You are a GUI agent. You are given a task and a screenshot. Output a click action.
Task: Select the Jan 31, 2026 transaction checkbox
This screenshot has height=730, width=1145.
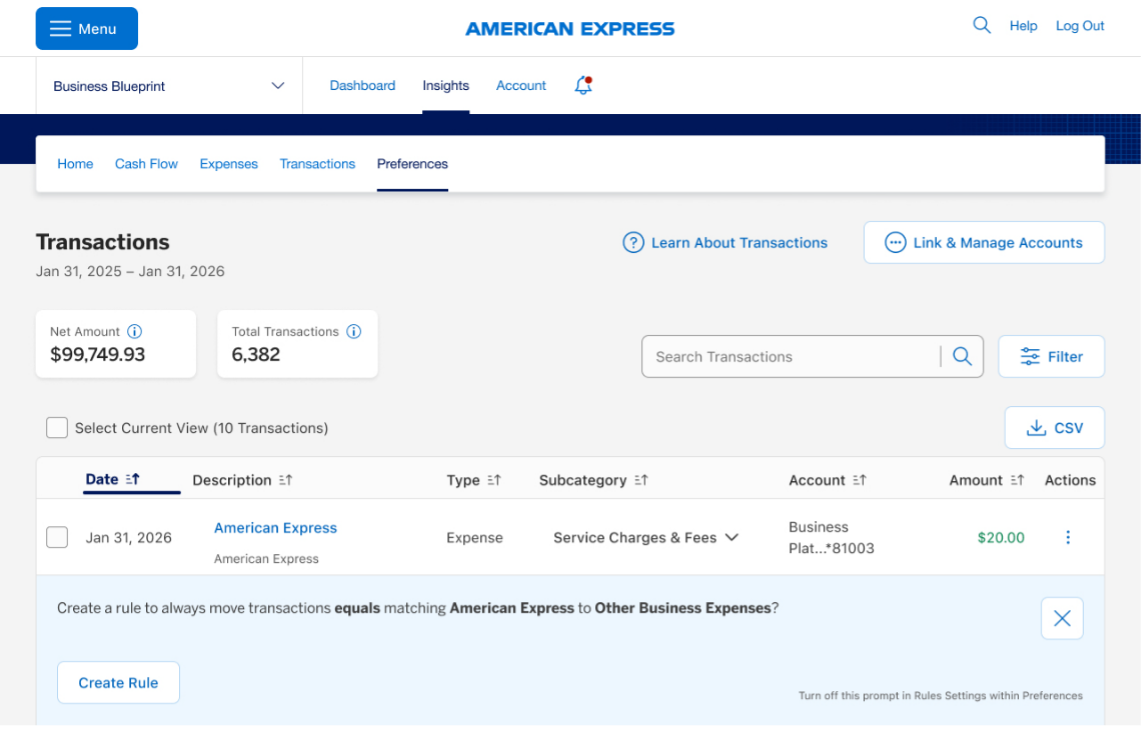[57, 537]
